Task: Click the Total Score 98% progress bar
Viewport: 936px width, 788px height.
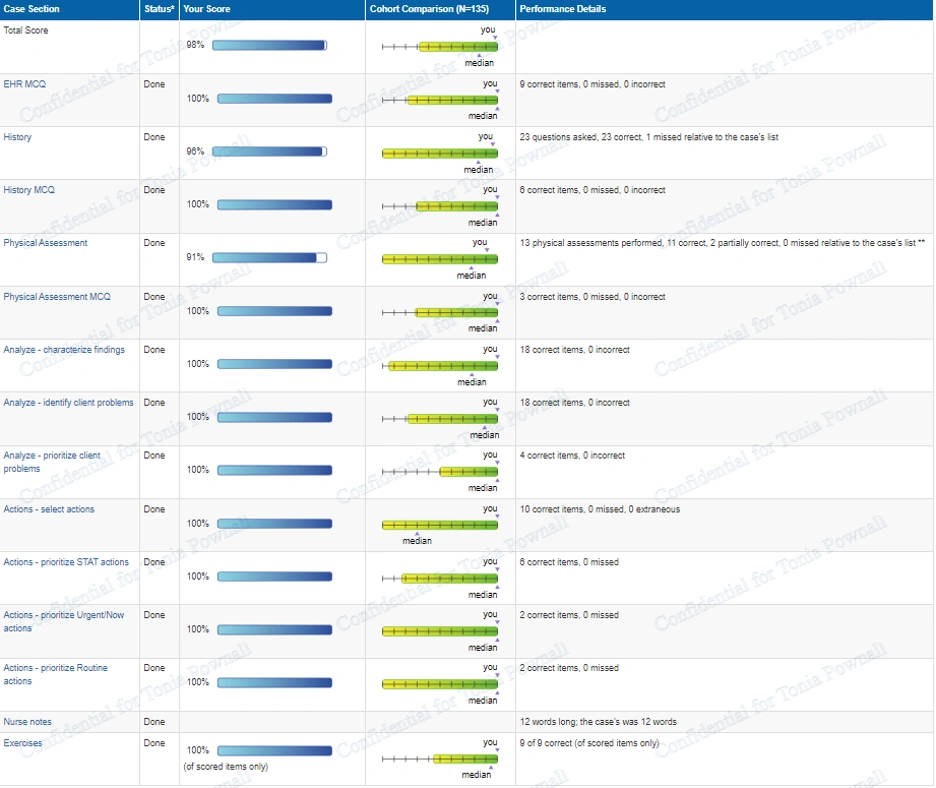Action: (269, 45)
